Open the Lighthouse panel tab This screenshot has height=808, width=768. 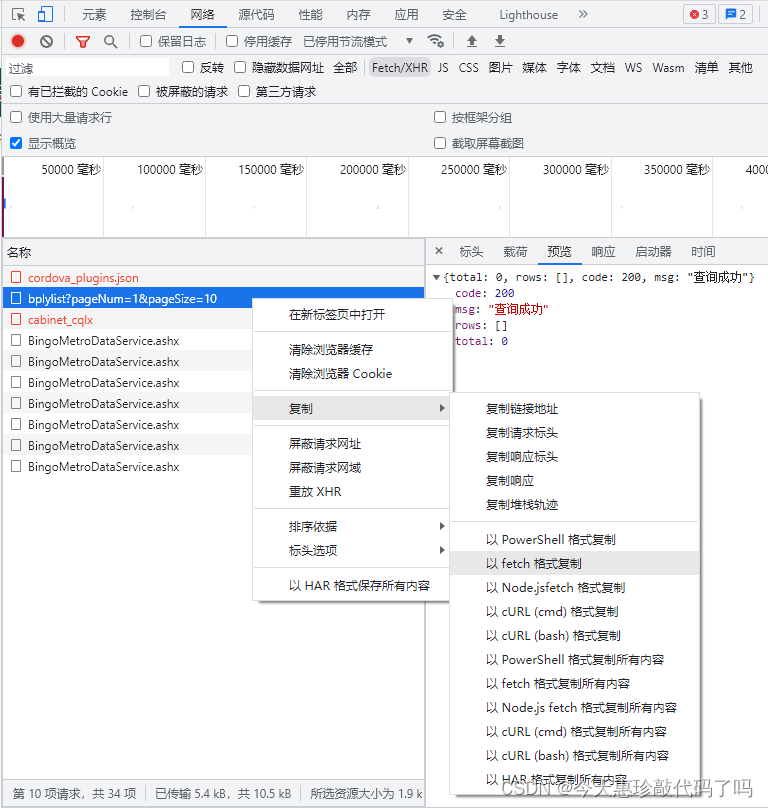(x=528, y=15)
